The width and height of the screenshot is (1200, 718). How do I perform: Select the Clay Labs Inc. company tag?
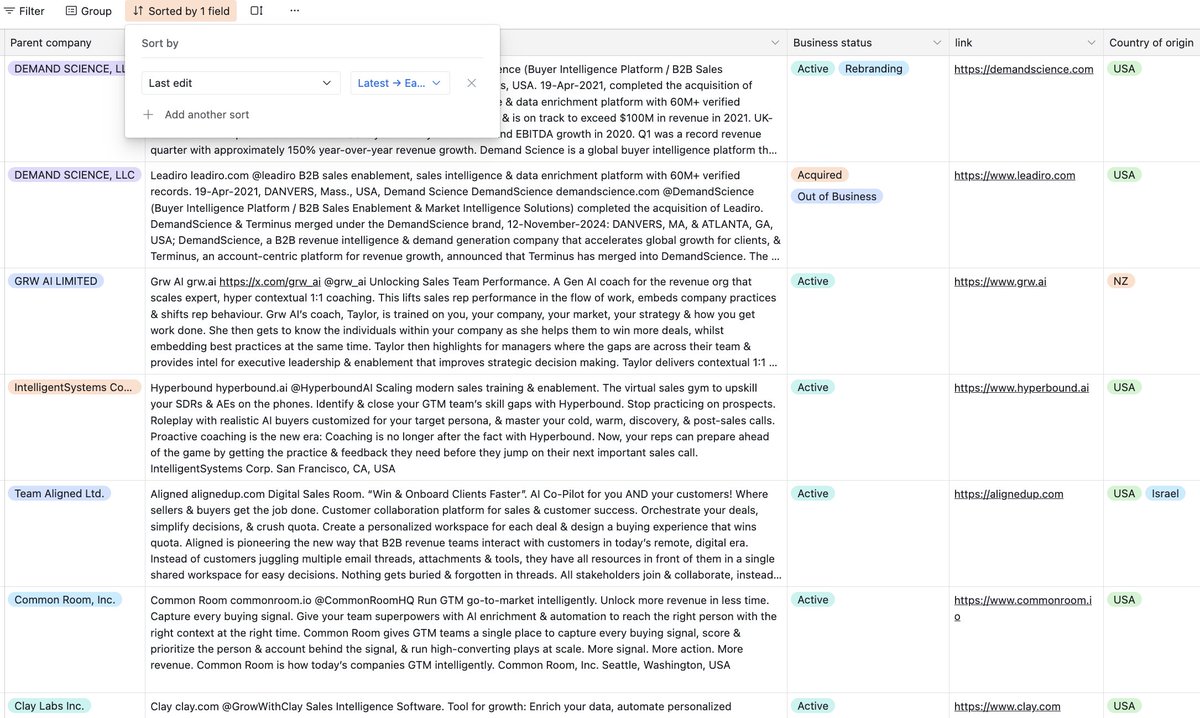49,705
